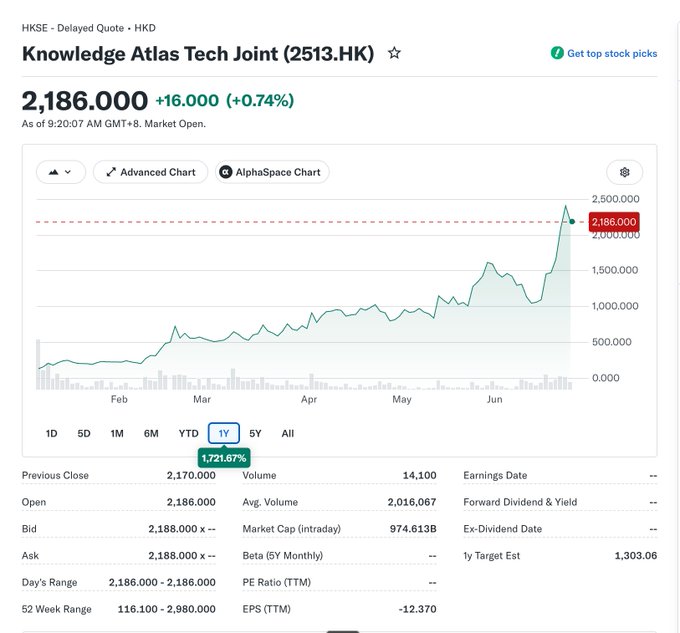Click the main price 2,186.000 heading
The image size is (680, 633).
[x=85, y=101]
